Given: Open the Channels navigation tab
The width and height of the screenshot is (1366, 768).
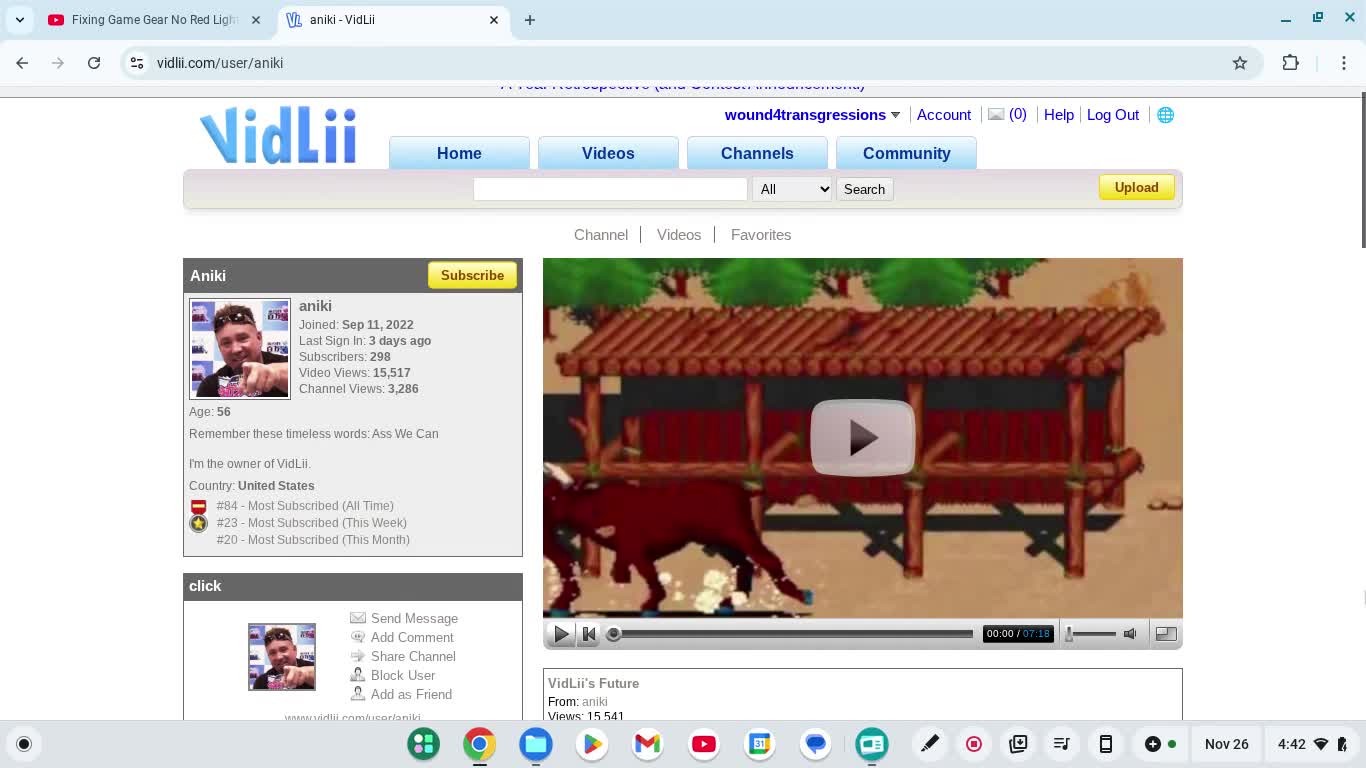Looking at the screenshot, I should (757, 153).
